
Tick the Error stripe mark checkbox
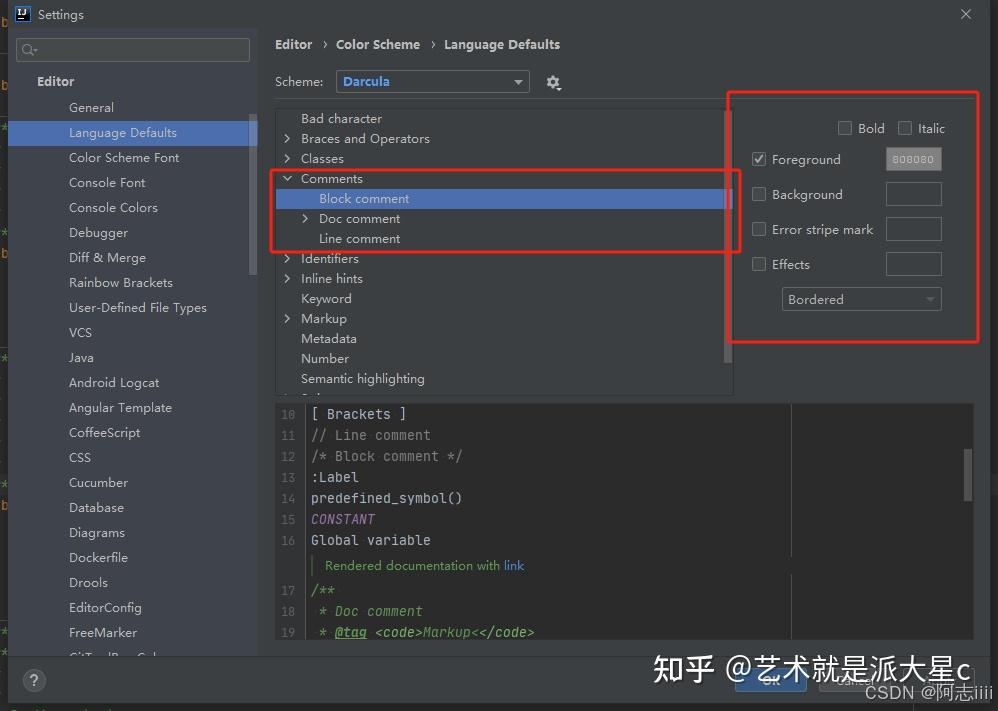click(x=759, y=229)
